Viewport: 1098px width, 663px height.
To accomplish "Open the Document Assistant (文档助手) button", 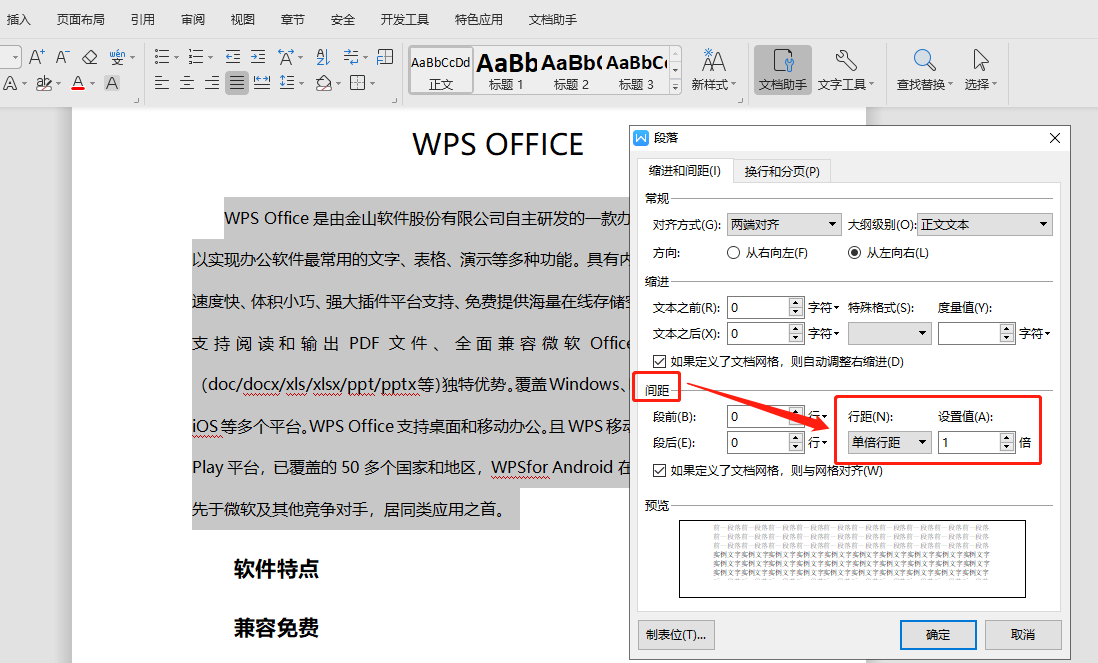I will pyautogui.click(x=783, y=69).
